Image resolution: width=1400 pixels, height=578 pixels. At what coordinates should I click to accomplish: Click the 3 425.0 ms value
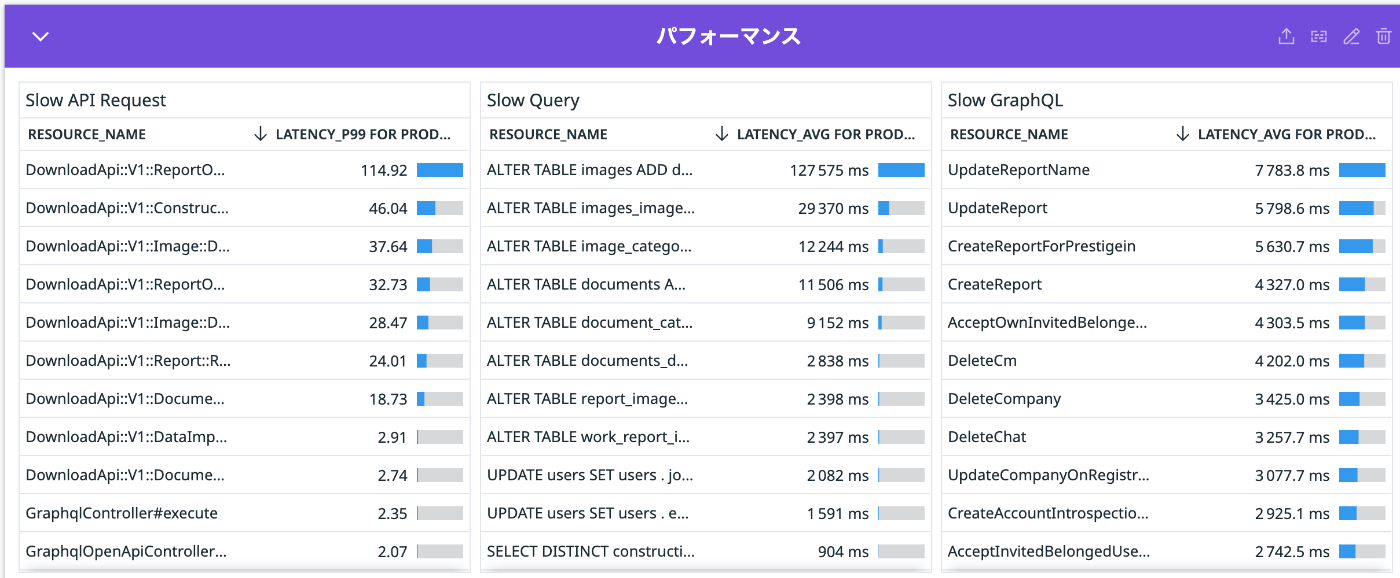pos(1292,399)
